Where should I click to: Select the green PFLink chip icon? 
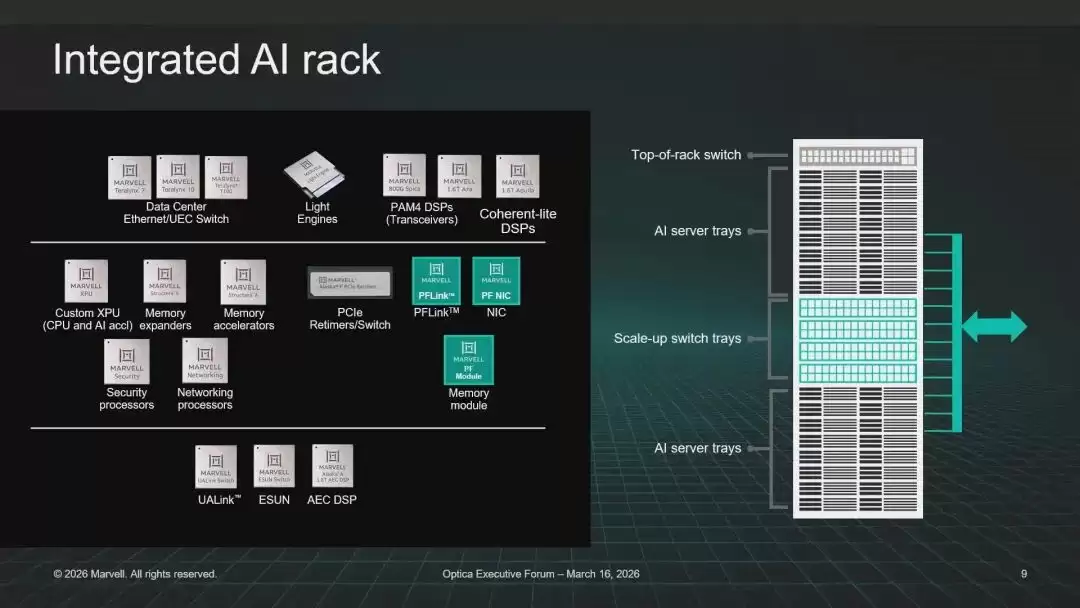click(x=436, y=281)
